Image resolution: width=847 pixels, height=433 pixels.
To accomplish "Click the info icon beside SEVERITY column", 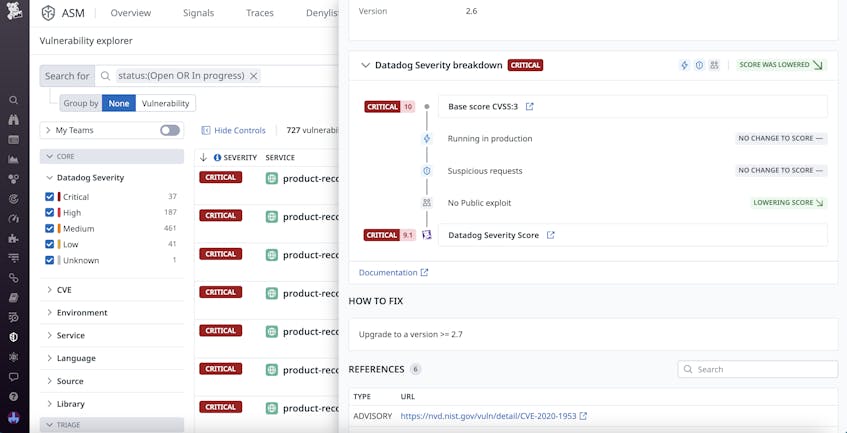I will click(217, 158).
